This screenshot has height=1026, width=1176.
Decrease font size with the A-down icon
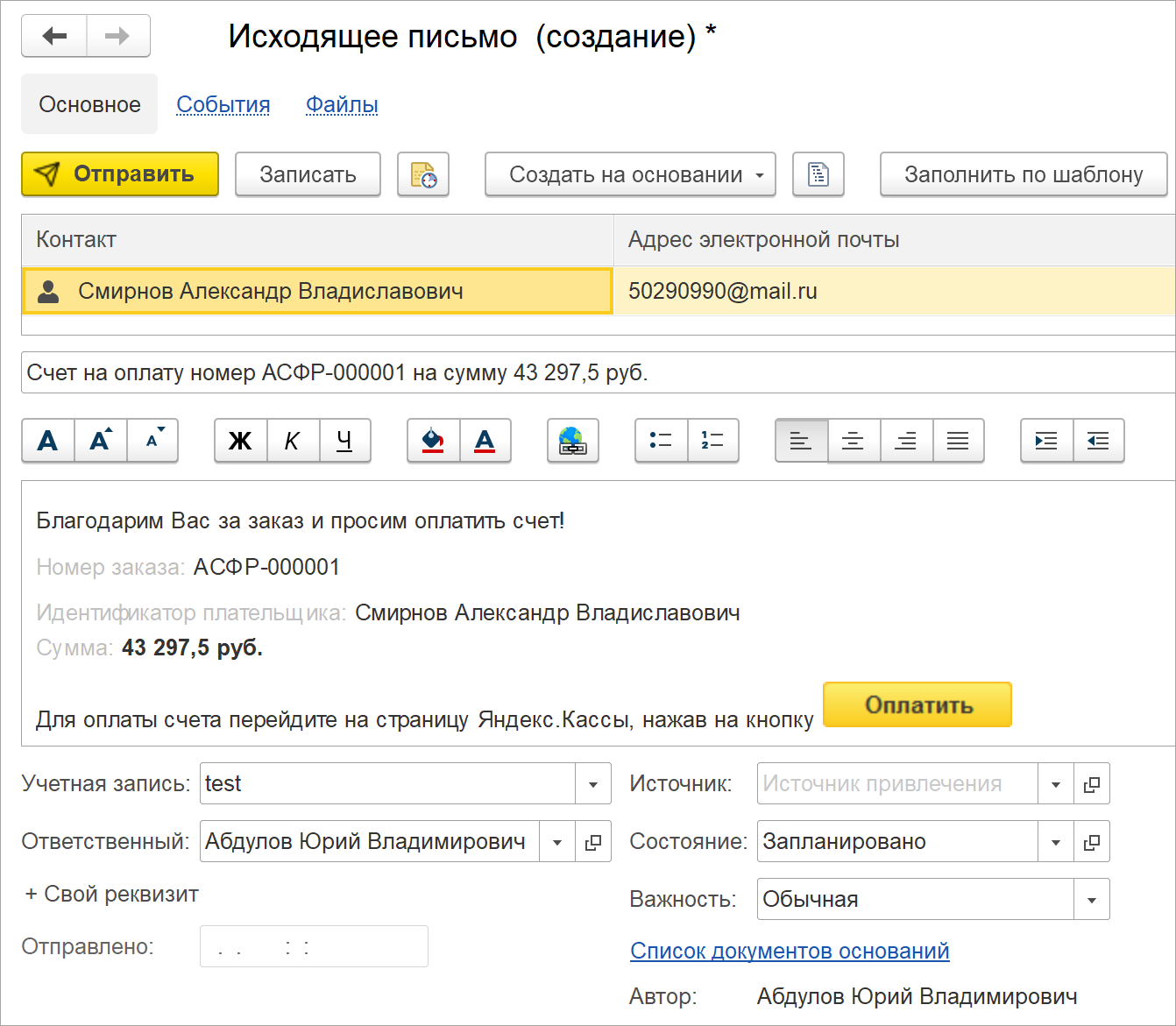point(153,440)
